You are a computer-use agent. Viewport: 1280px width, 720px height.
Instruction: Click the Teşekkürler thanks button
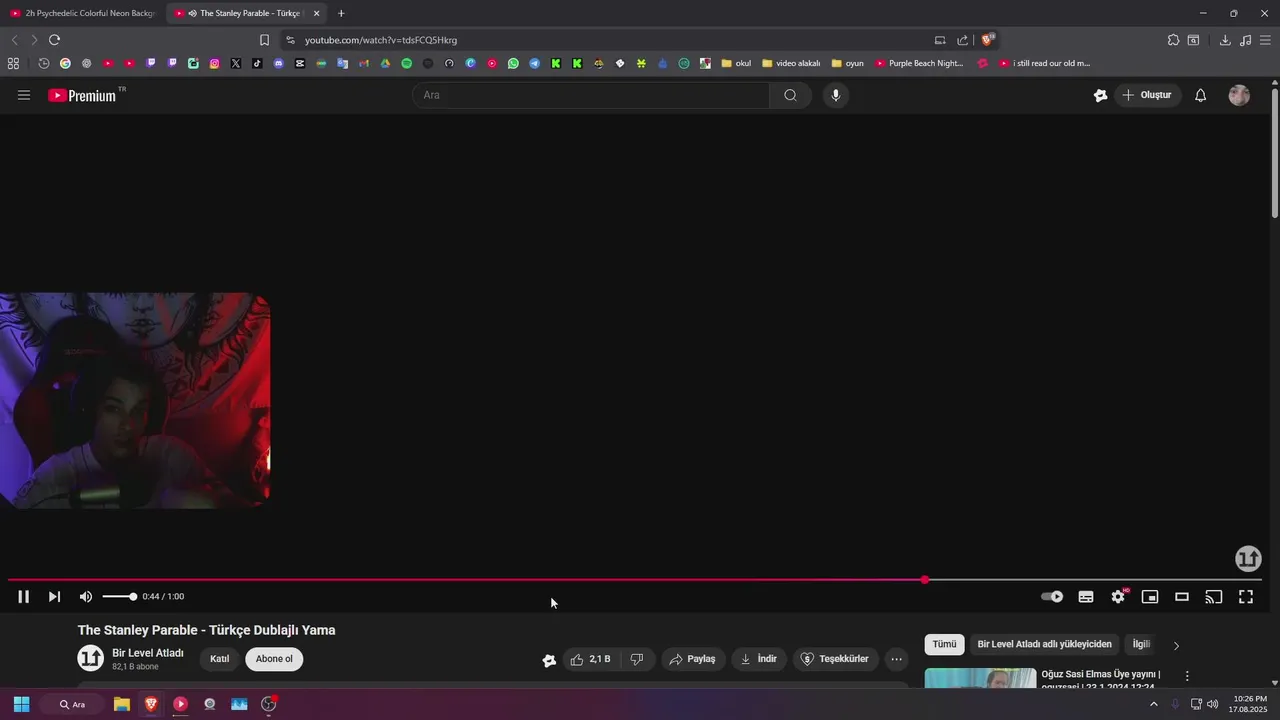click(x=835, y=659)
